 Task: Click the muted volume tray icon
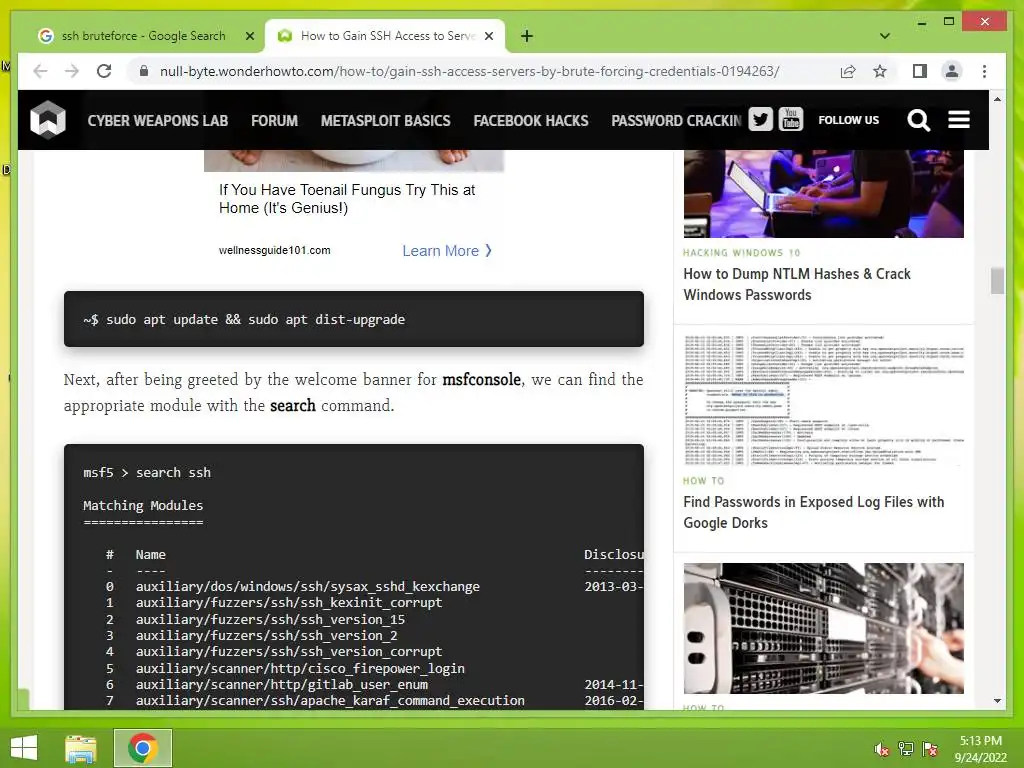[x=882, y=749]
